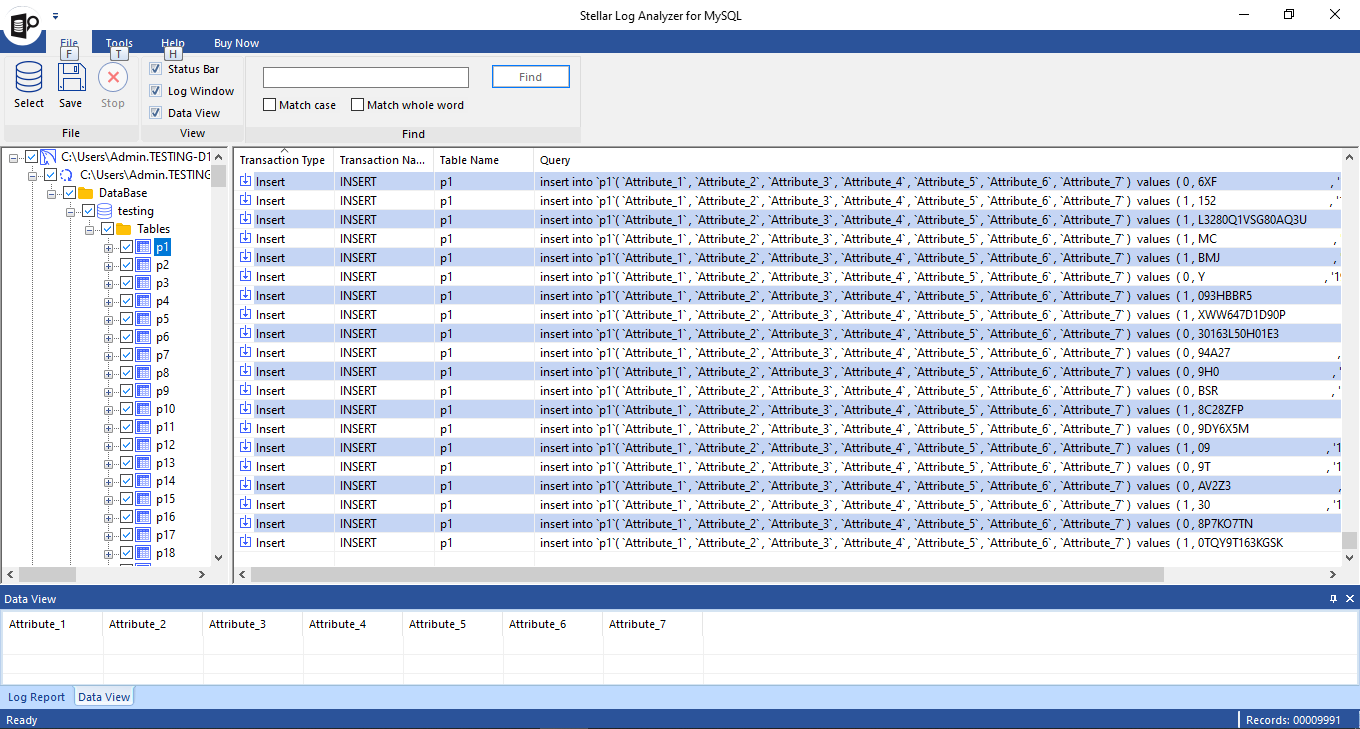Click the Query column header
Viewport: 1360px width, 729px height.
(x=937, y=160)
